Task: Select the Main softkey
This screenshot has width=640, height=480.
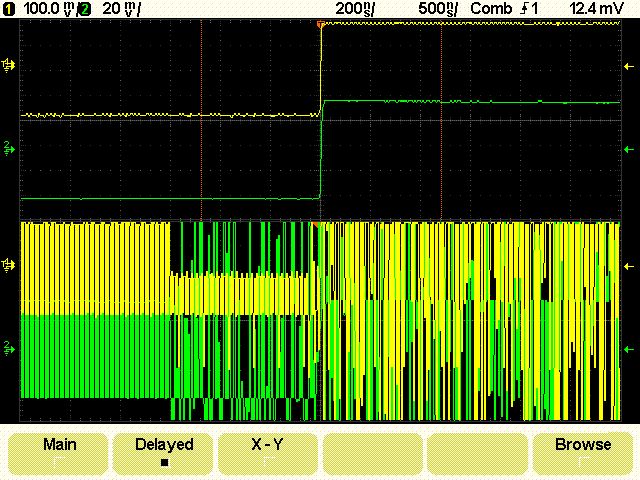Action: [58, 454]
